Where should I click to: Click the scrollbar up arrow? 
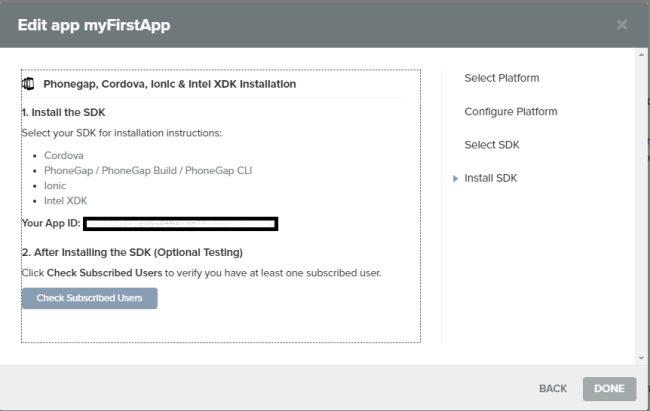coord(642,54)
